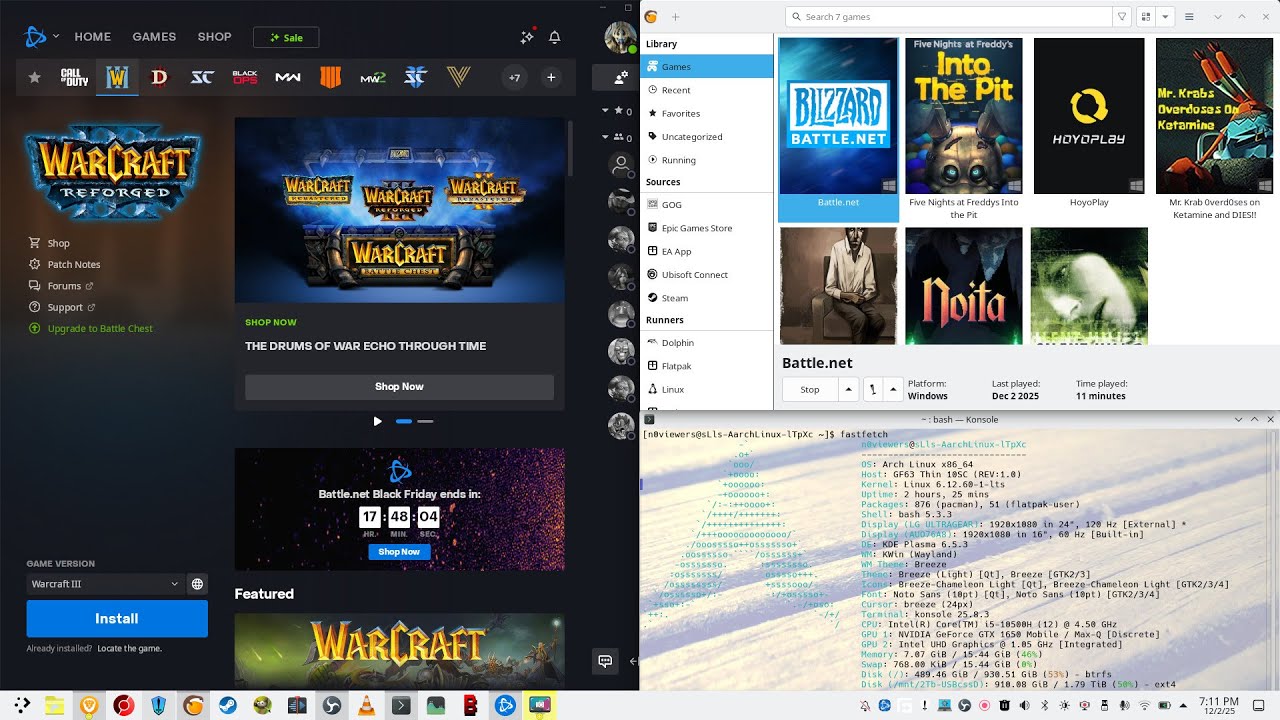Expand the +7 more games list
The width and height of the screenshot is (1280, 720).
pyautogui.click(x=514, y=77)
